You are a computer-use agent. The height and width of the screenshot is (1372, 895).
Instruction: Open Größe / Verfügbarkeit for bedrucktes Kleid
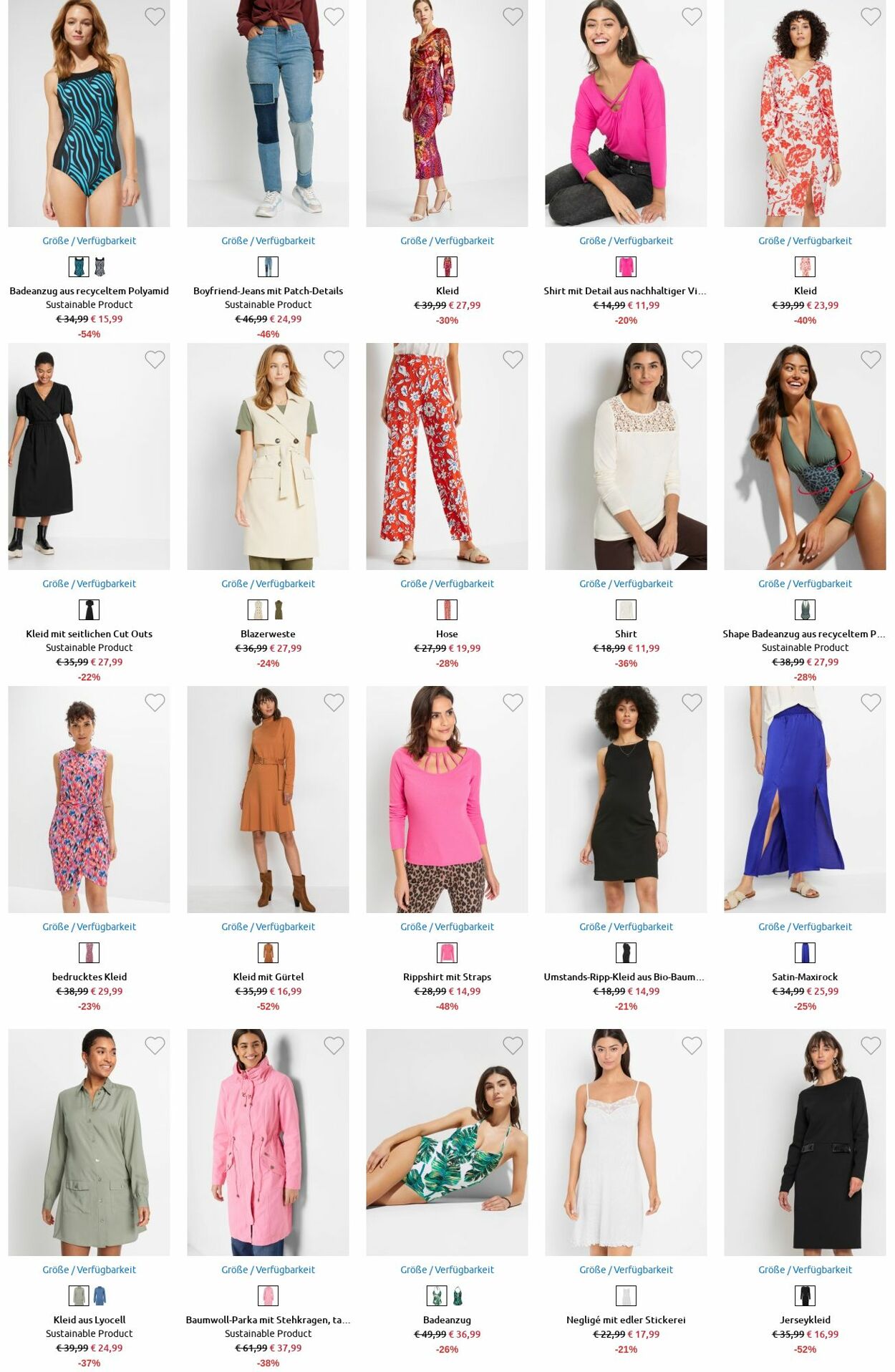click(89, 927)
